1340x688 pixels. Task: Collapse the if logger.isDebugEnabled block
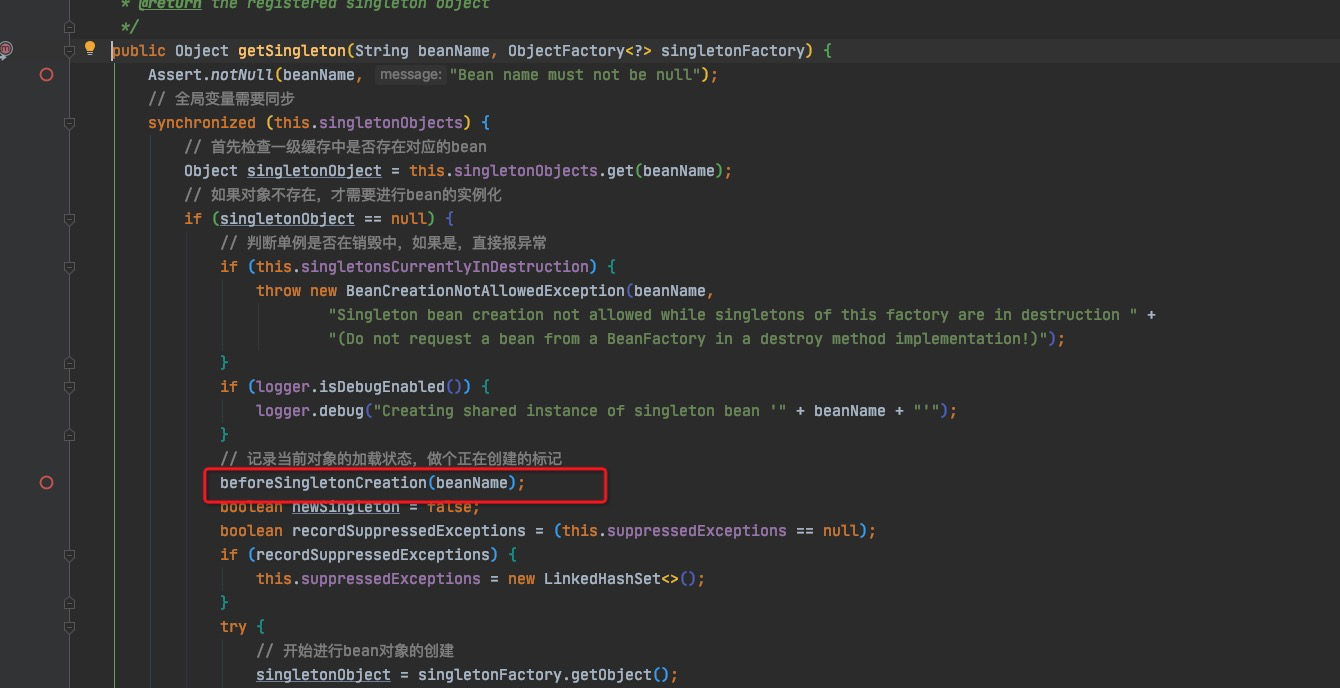coord(69,387)
